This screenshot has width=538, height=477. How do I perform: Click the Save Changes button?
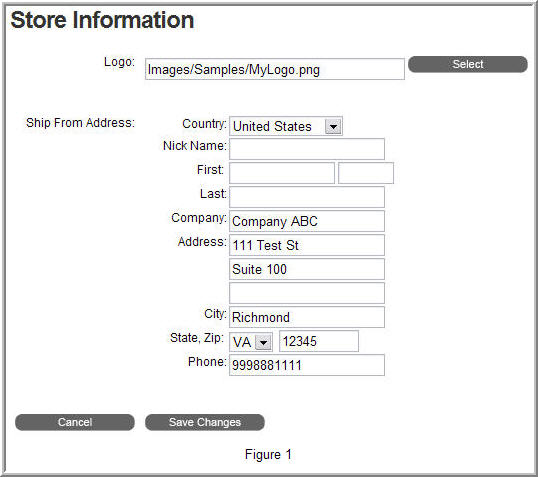[x=205, y=422]
